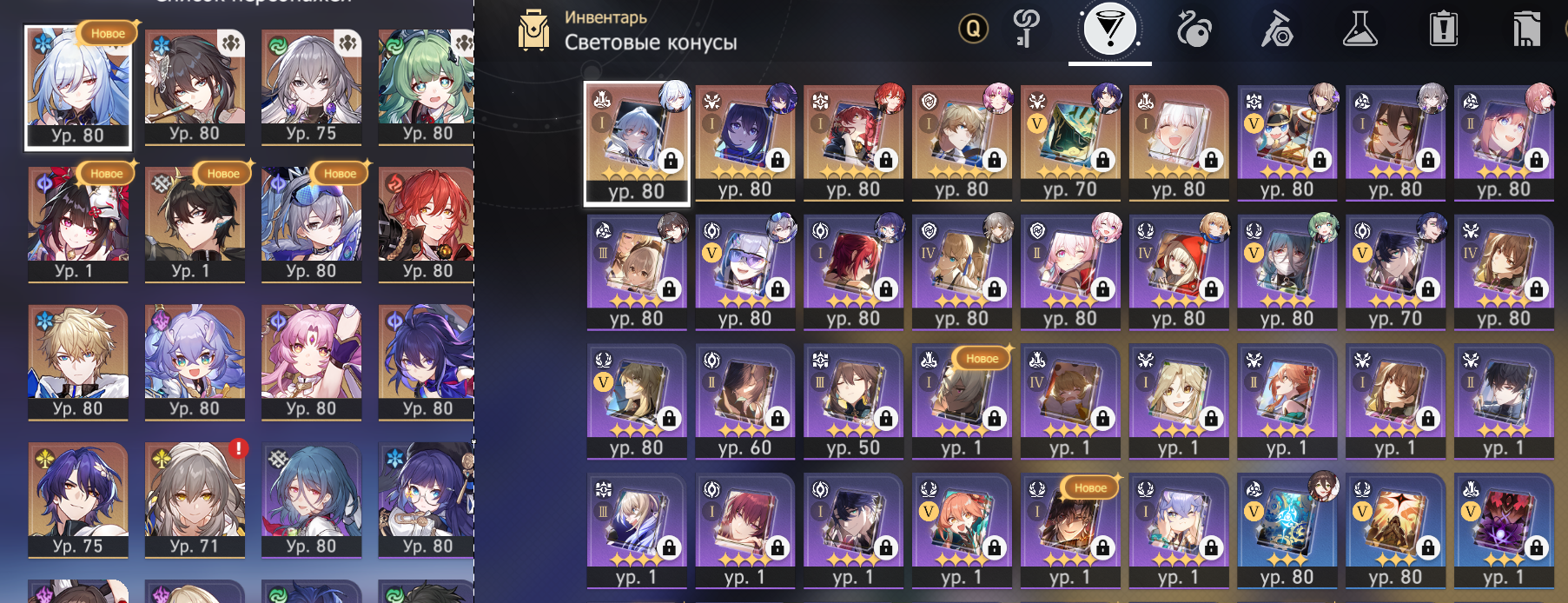Select the Light Cones funnel tab icon
The width and height of the screenshot is (1568, 603).
1109,30
